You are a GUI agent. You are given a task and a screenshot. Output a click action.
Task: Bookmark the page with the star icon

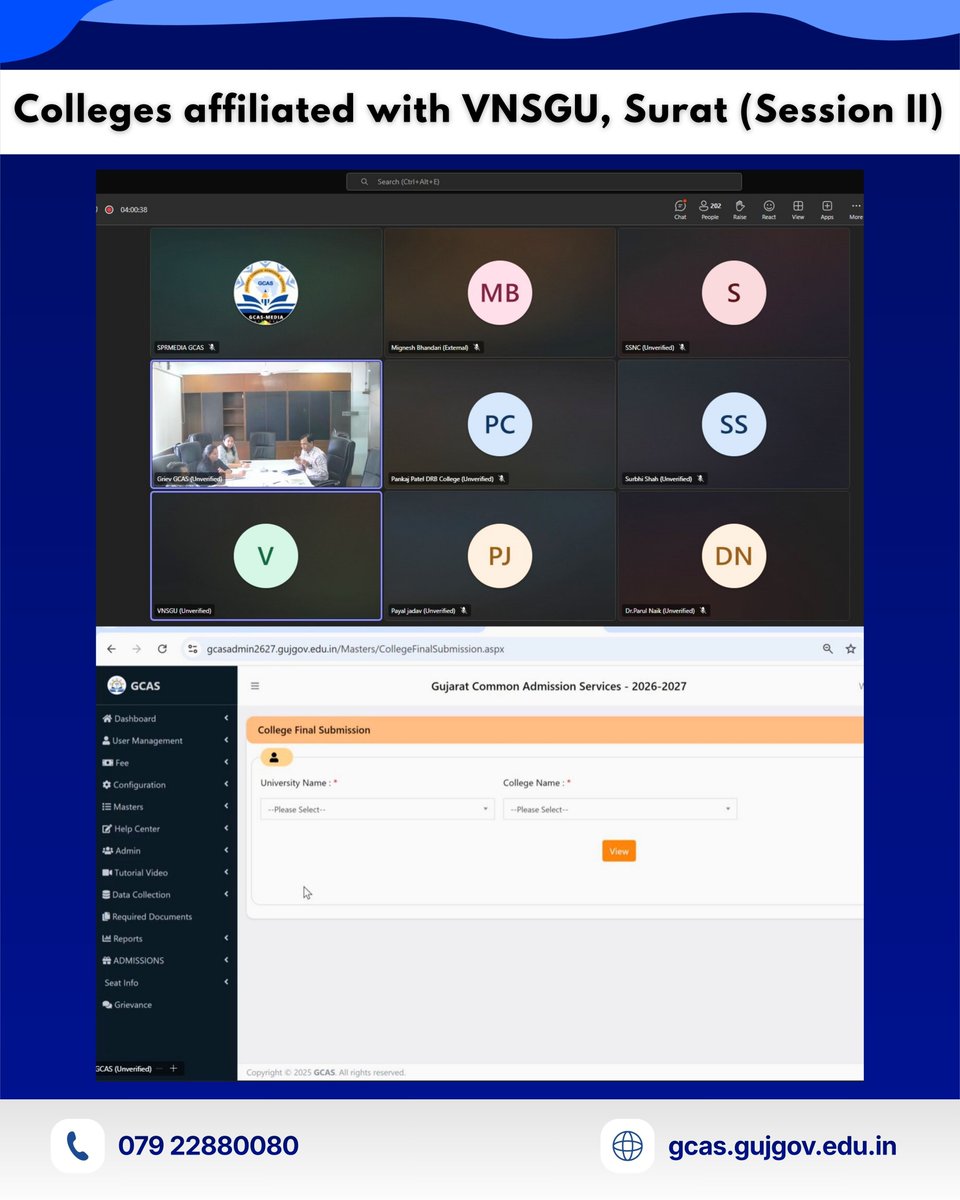(x=851, y=649)
